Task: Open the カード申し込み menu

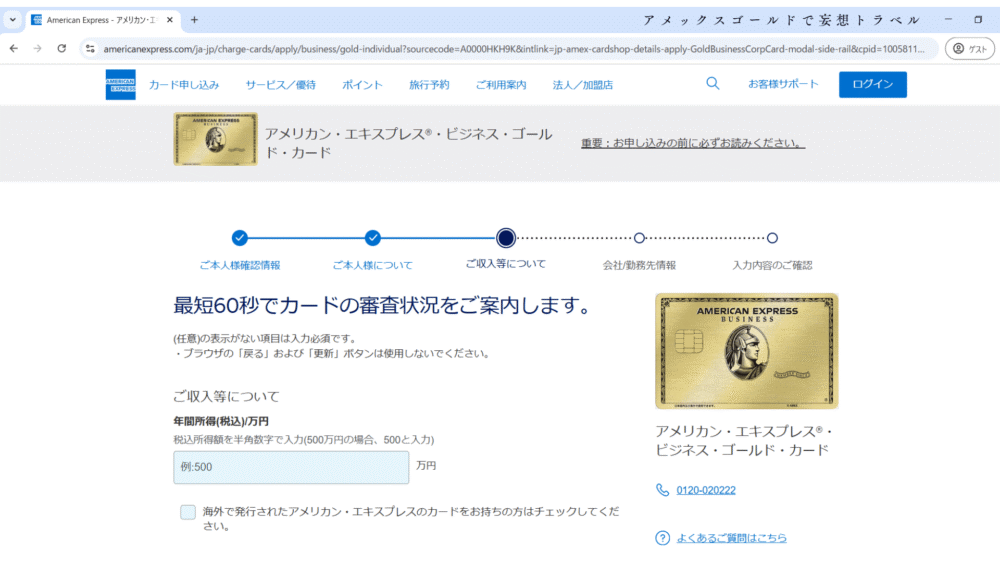Action: point(184,85)
